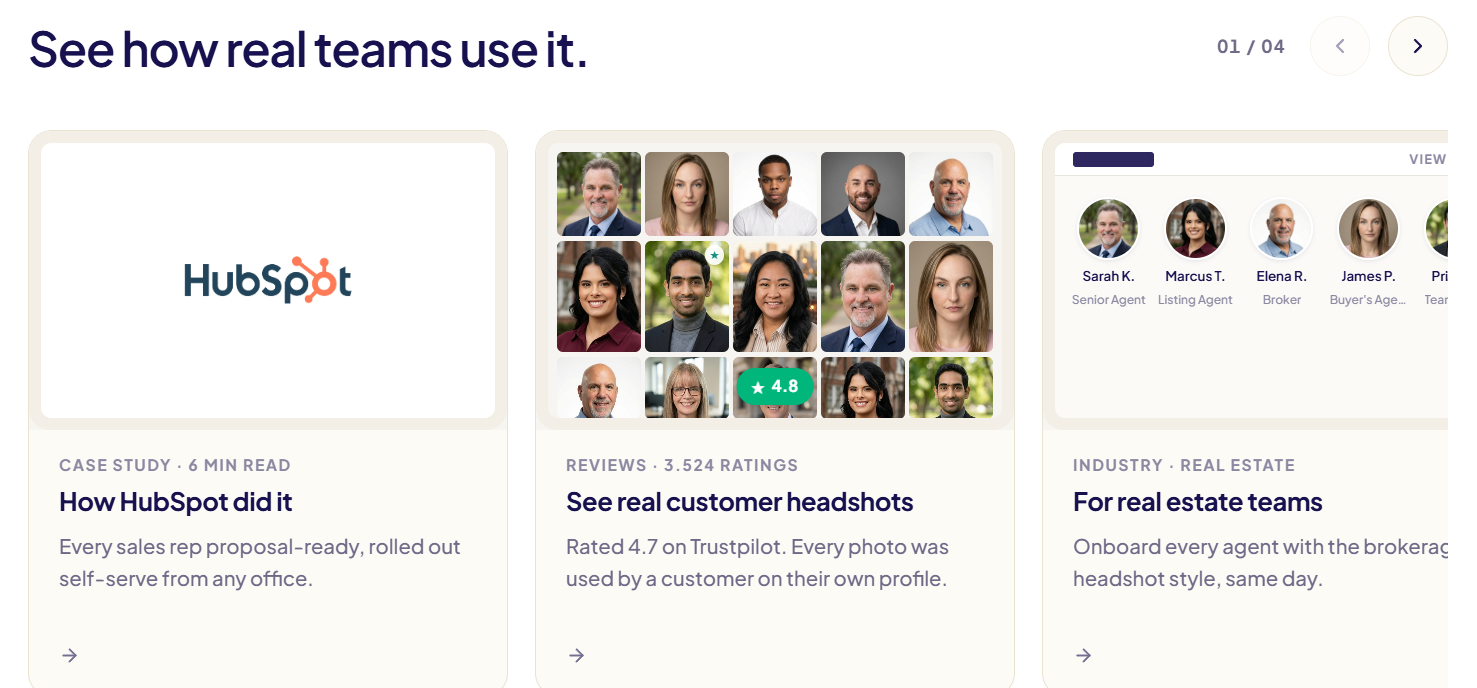Viewport: 1477px width, 688px height.
Task: Click 'CASE STUDY · 6 MIN READ' label
Action: point(175,465)
